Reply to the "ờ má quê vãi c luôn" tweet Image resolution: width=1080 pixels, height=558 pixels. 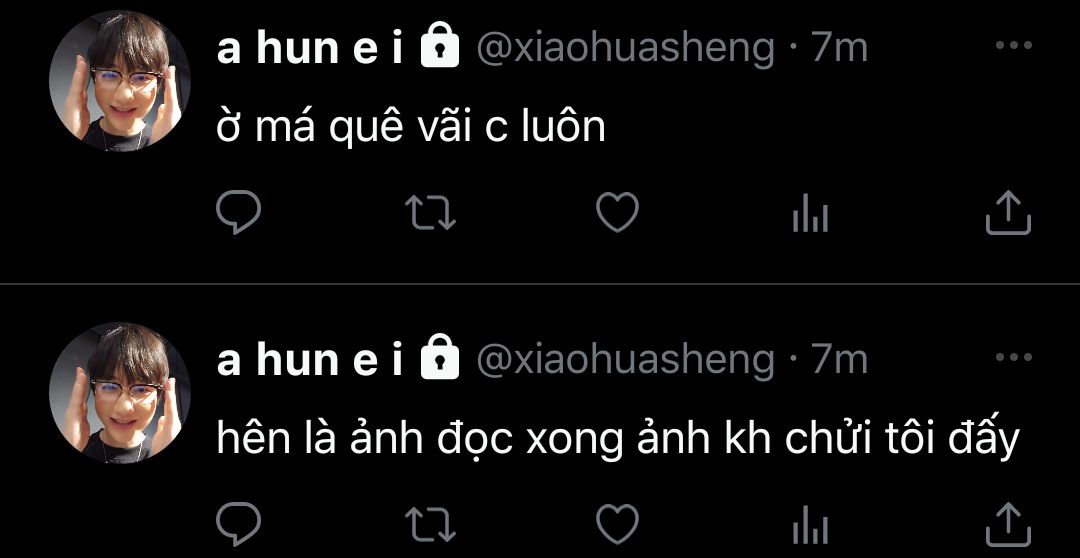[x=238, y=212]
